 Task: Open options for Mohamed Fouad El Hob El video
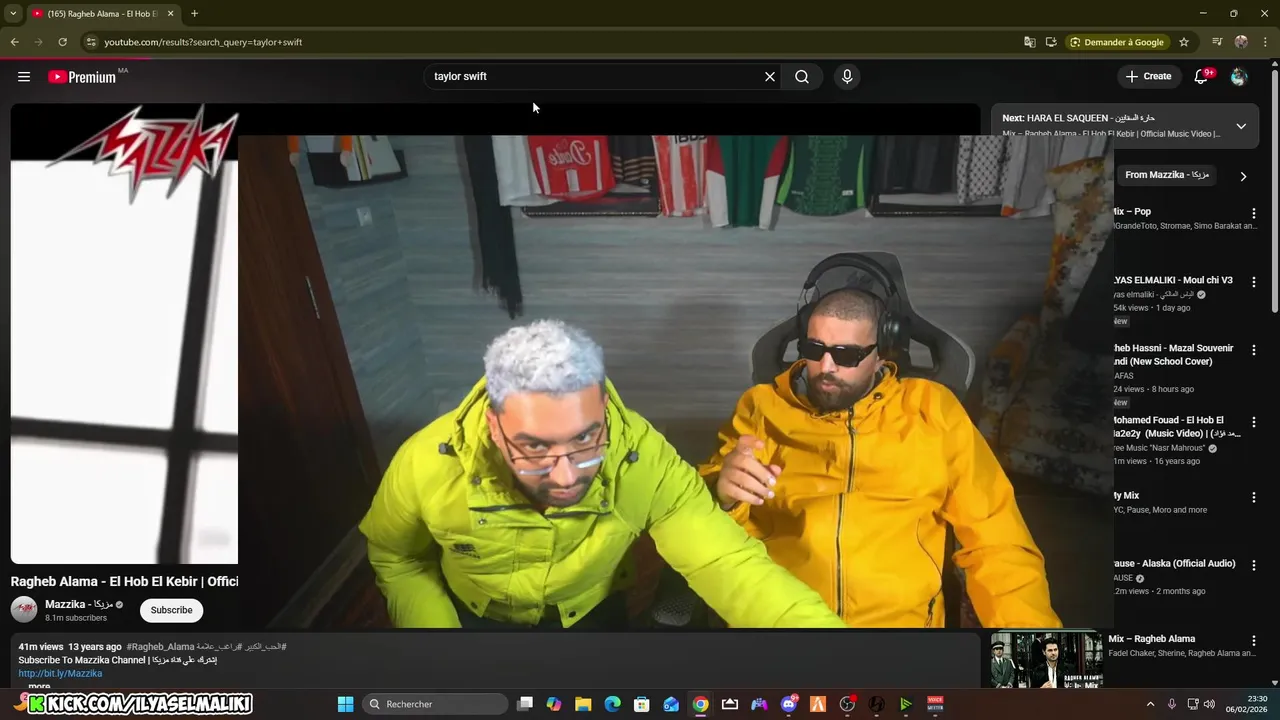[1254, 422]
